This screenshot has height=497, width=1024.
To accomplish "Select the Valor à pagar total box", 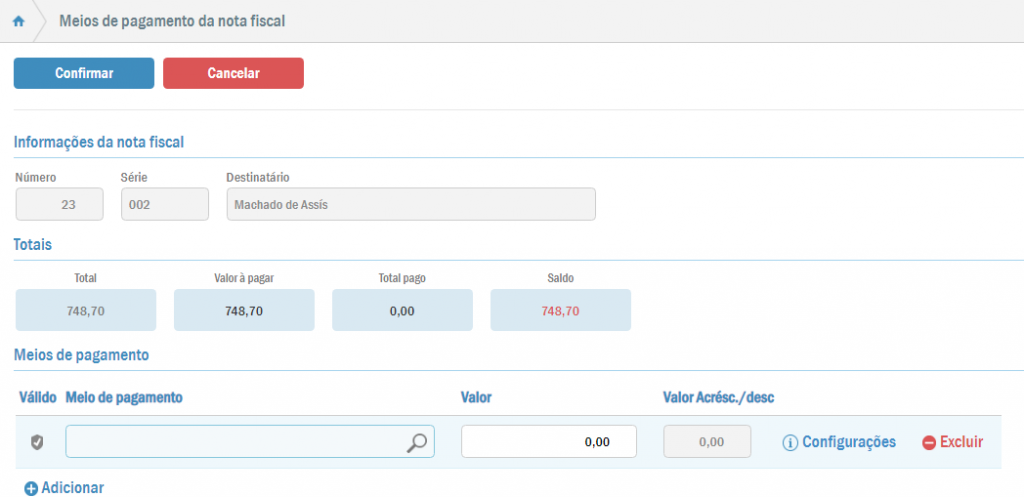I will pyautogui.click(x=244, y=310).
